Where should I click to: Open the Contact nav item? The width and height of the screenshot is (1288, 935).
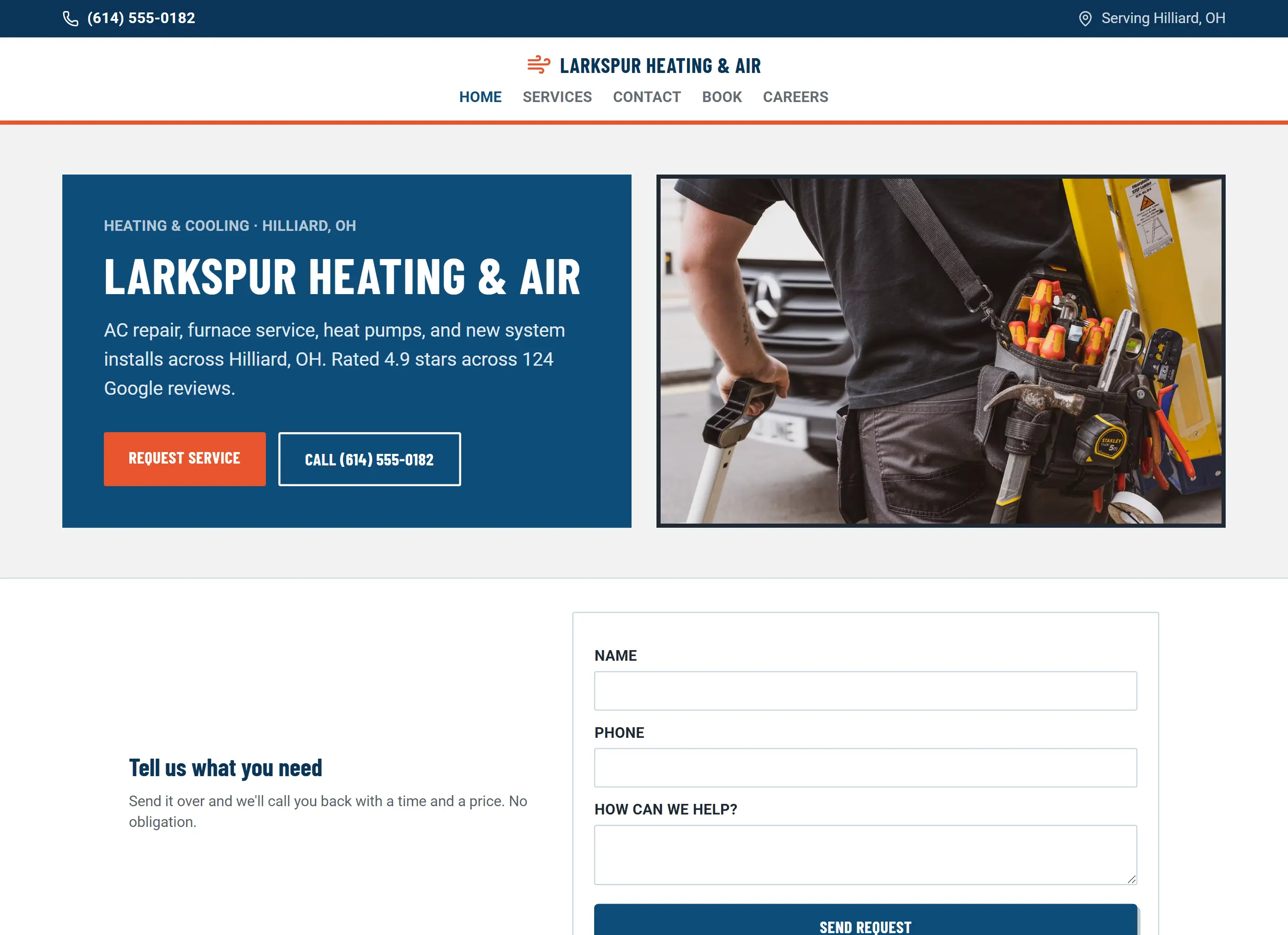point(647,97)
